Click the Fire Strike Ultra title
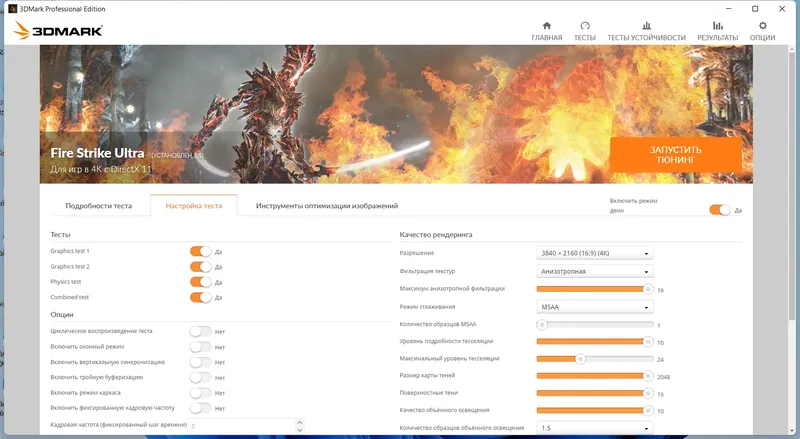The height and width of the screenshot is (439, 800). pyautogui.click(x=97, y=153)
